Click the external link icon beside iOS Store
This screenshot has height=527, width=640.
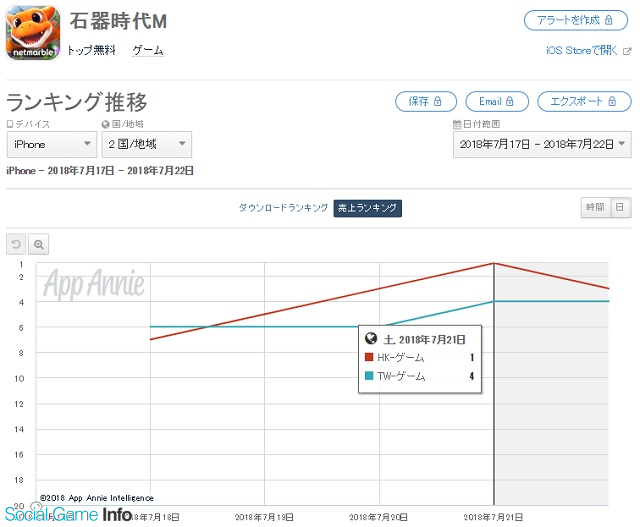627,51
